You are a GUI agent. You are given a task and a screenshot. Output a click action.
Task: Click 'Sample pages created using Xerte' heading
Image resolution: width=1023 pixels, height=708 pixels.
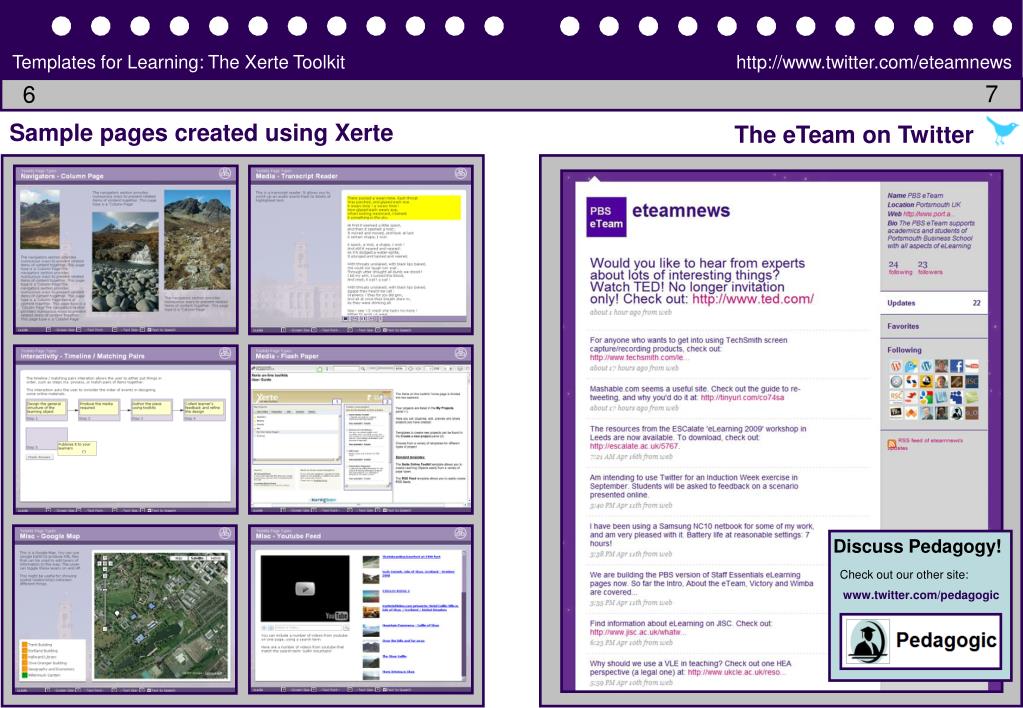coord(202,132)
